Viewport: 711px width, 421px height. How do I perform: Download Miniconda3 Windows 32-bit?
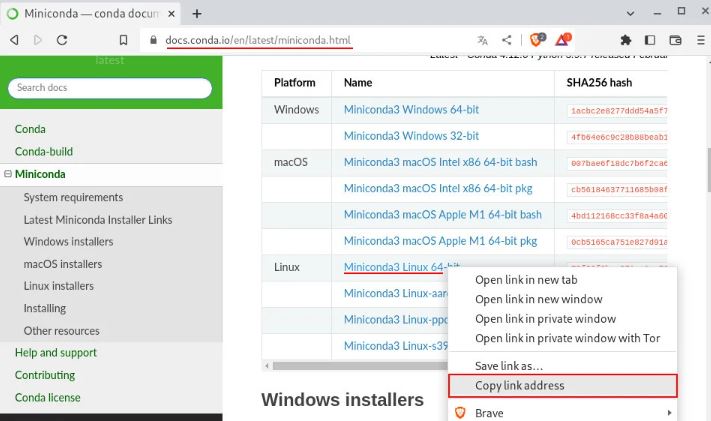pos(411,136)
